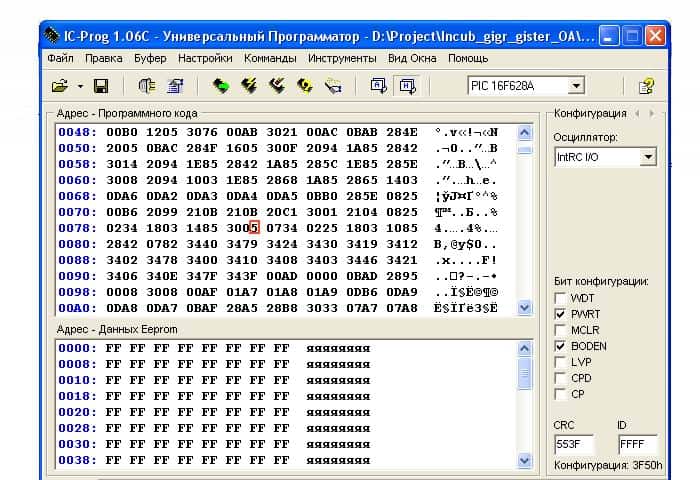This screenshot has width=700, height=480.
Task: Enable the CP code protection bit
Action: 560,394
